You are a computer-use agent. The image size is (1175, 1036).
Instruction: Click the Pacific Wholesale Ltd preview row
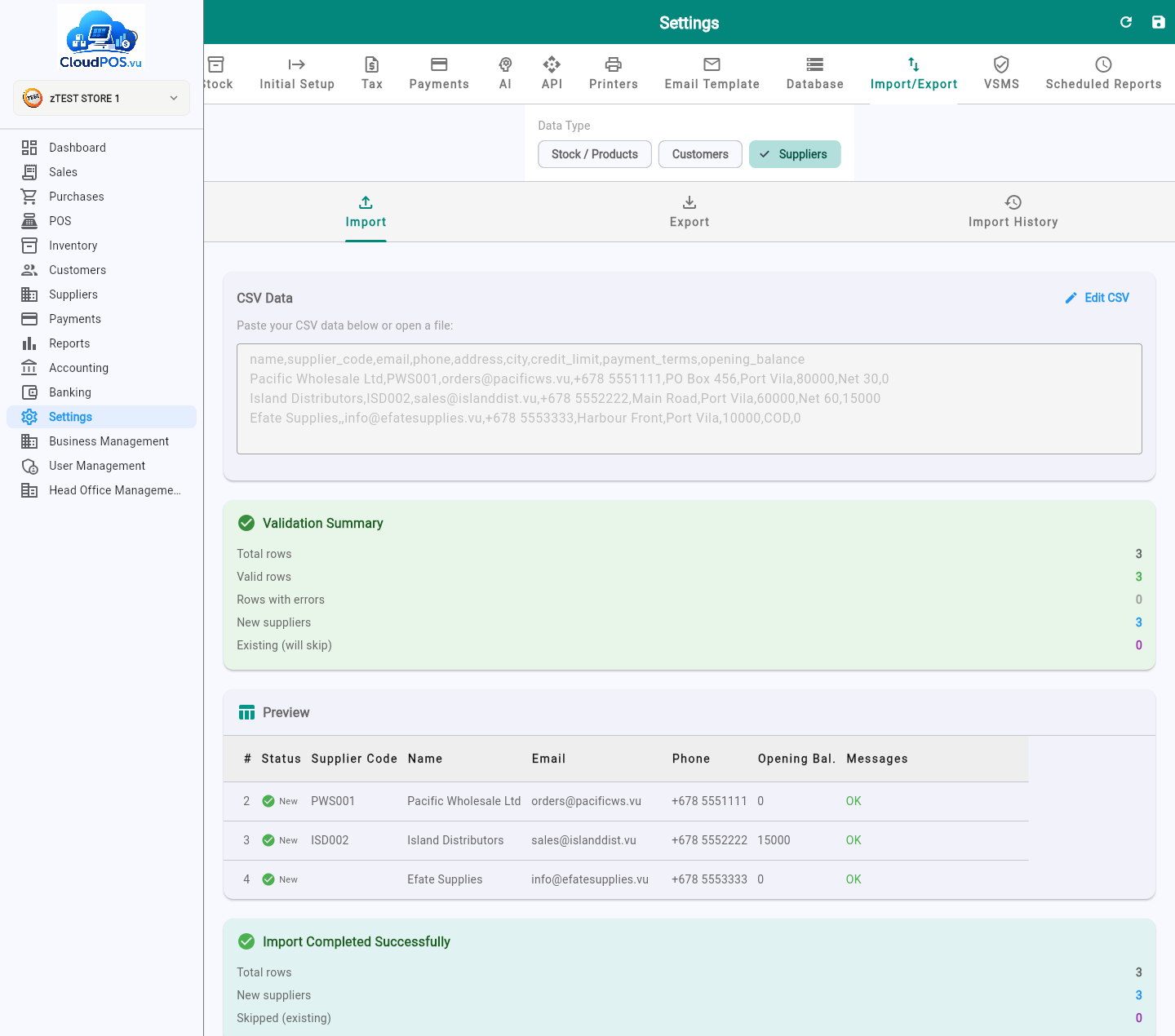point(626,801)
